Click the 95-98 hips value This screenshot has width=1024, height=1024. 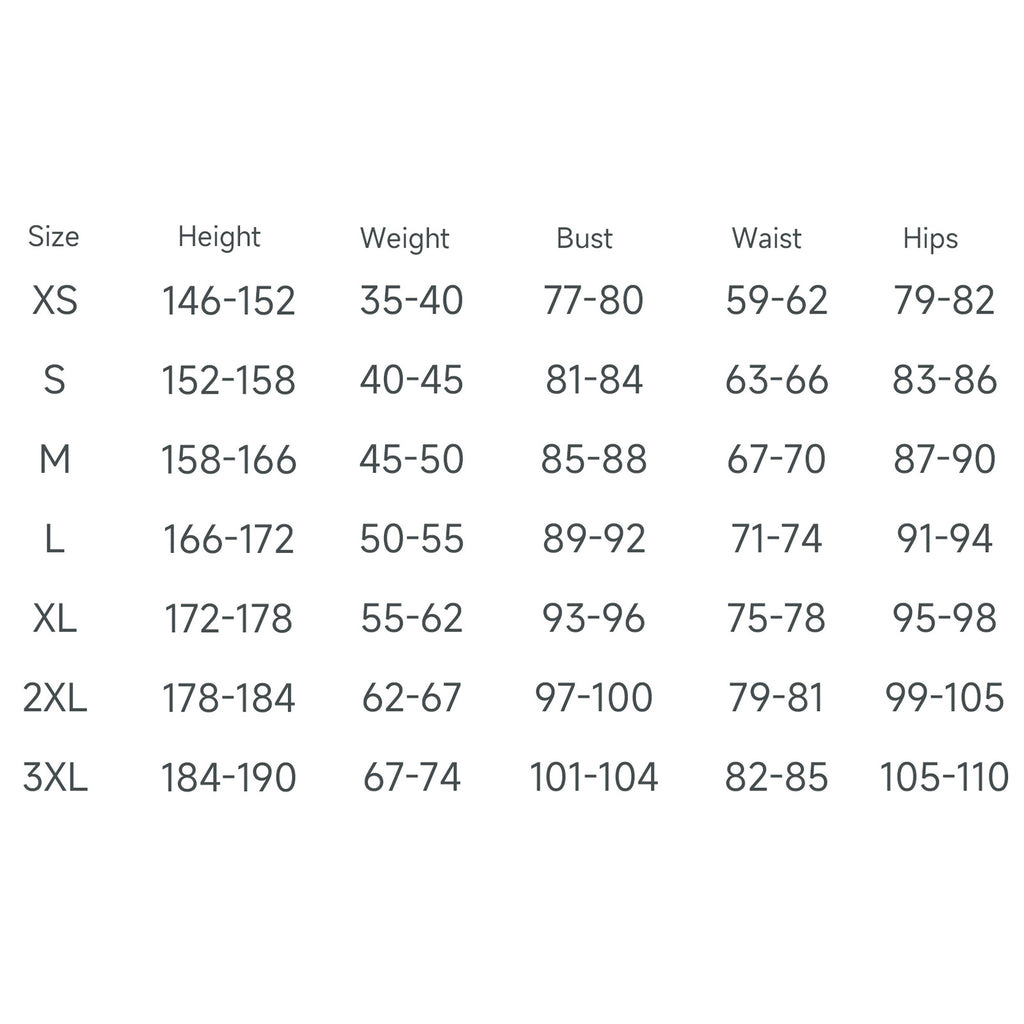point(945,619)
